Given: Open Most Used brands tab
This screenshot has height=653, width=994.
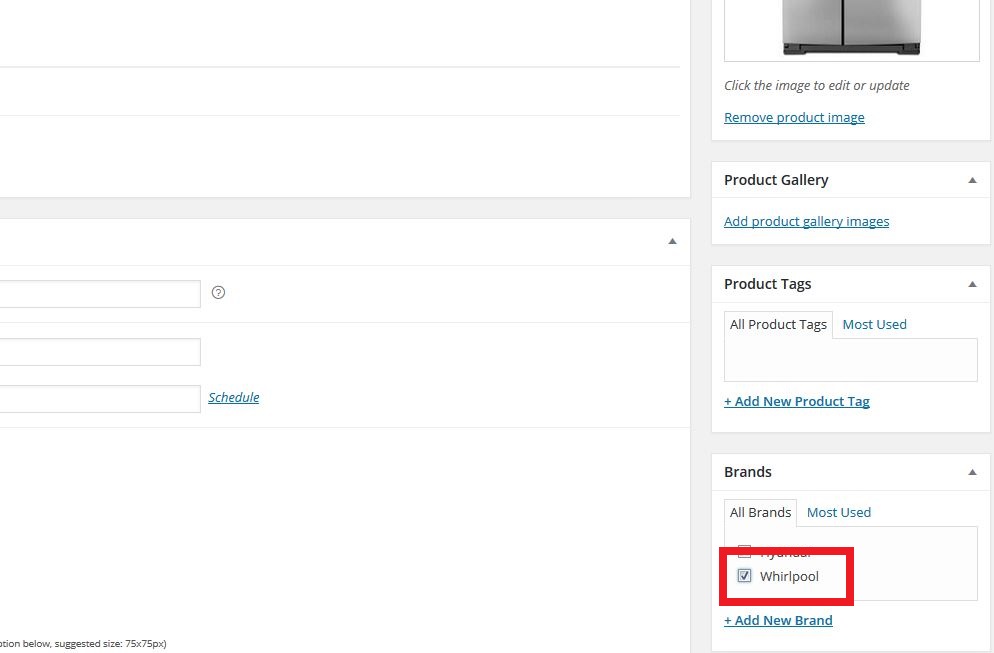Looking at the screenshot, I should (x=839, y=512).
